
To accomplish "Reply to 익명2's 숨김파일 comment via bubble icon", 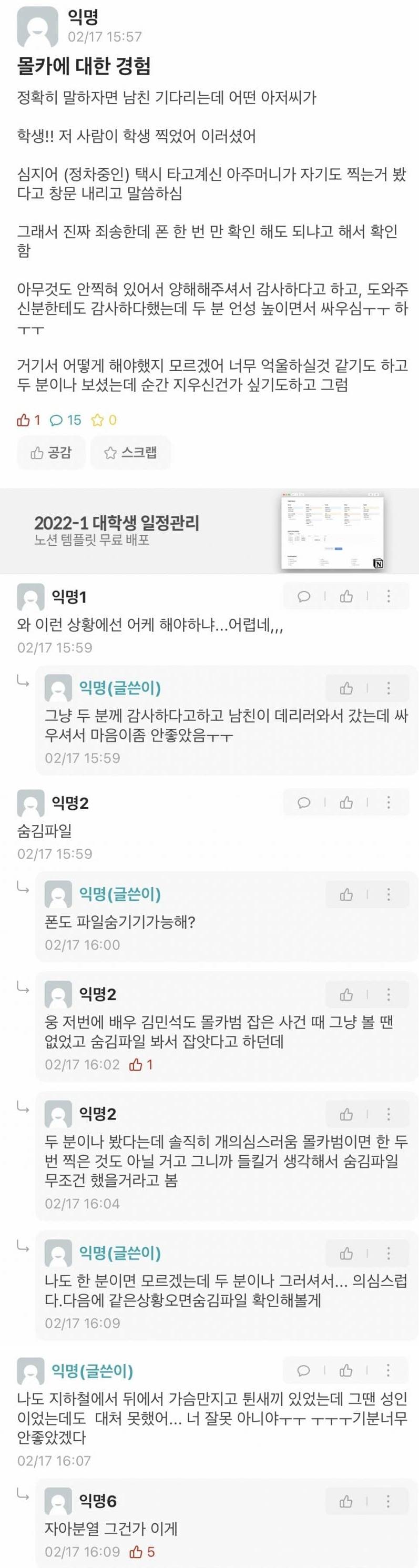I will click(304, 803).
